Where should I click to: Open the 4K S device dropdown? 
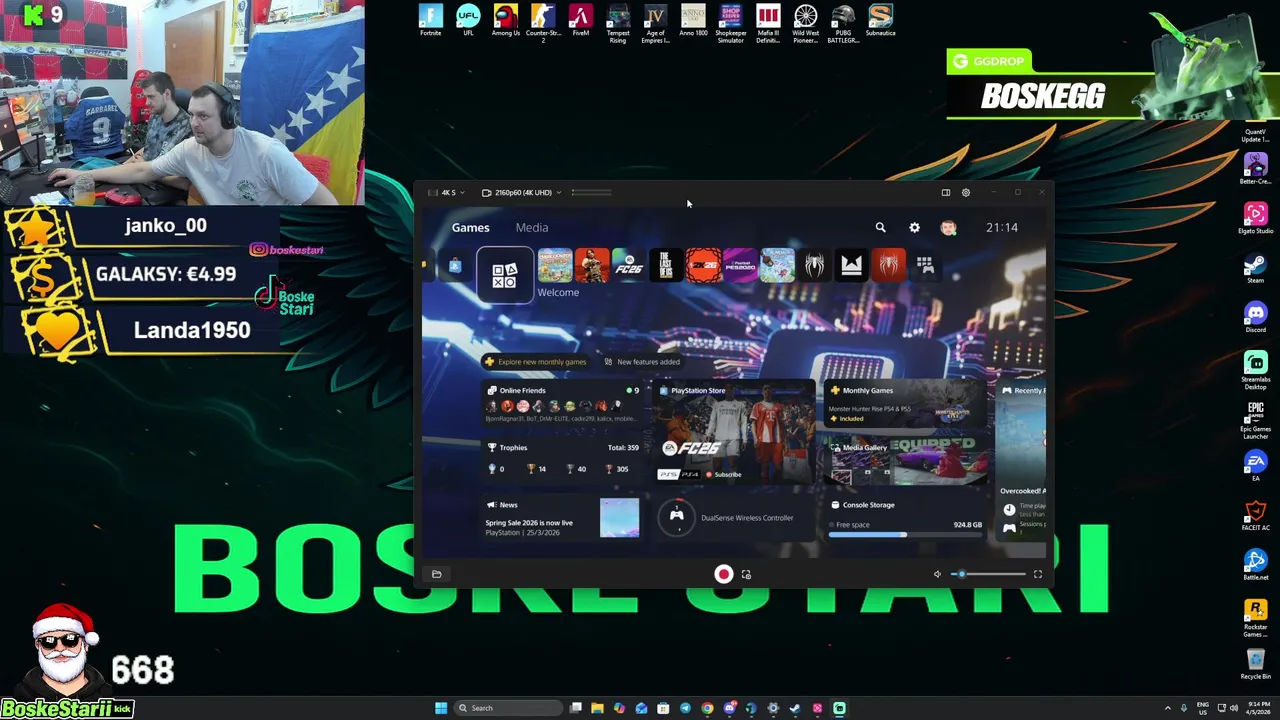pyautogui.click(x=446, y=192)
